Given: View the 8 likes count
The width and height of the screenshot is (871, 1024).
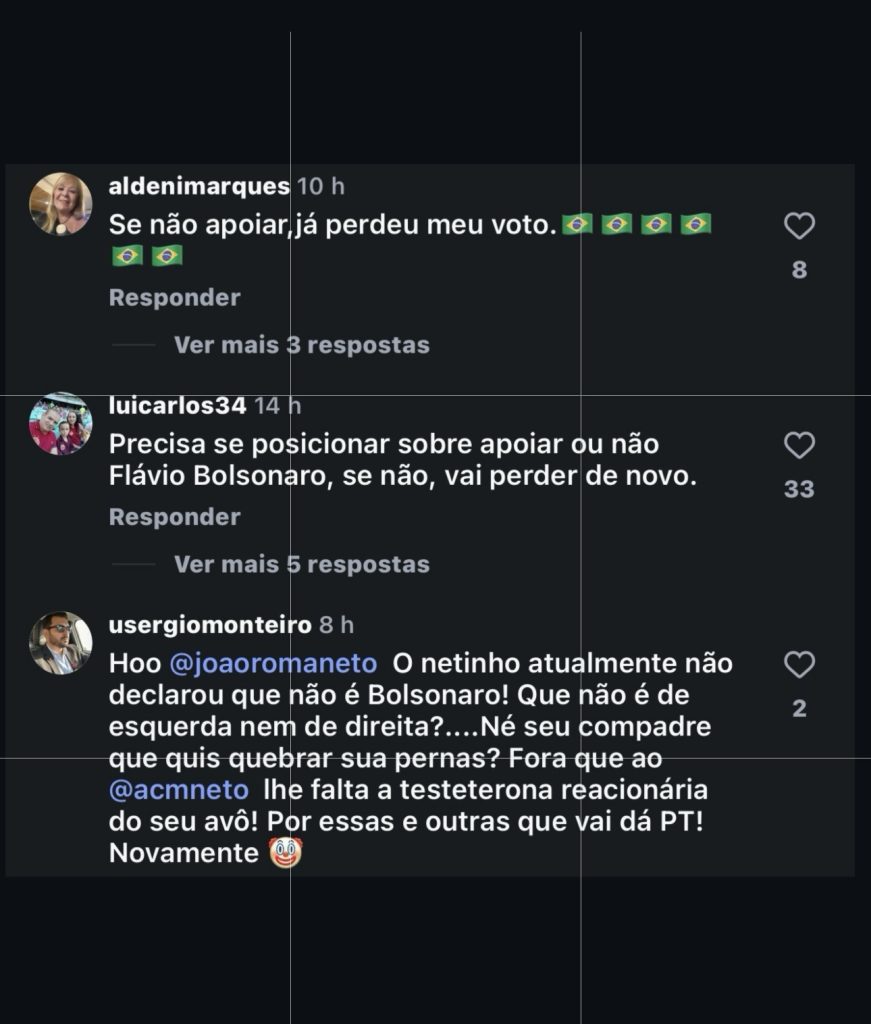Looking at the screenshot, I should pyautogui.click(x=799, y=270).
